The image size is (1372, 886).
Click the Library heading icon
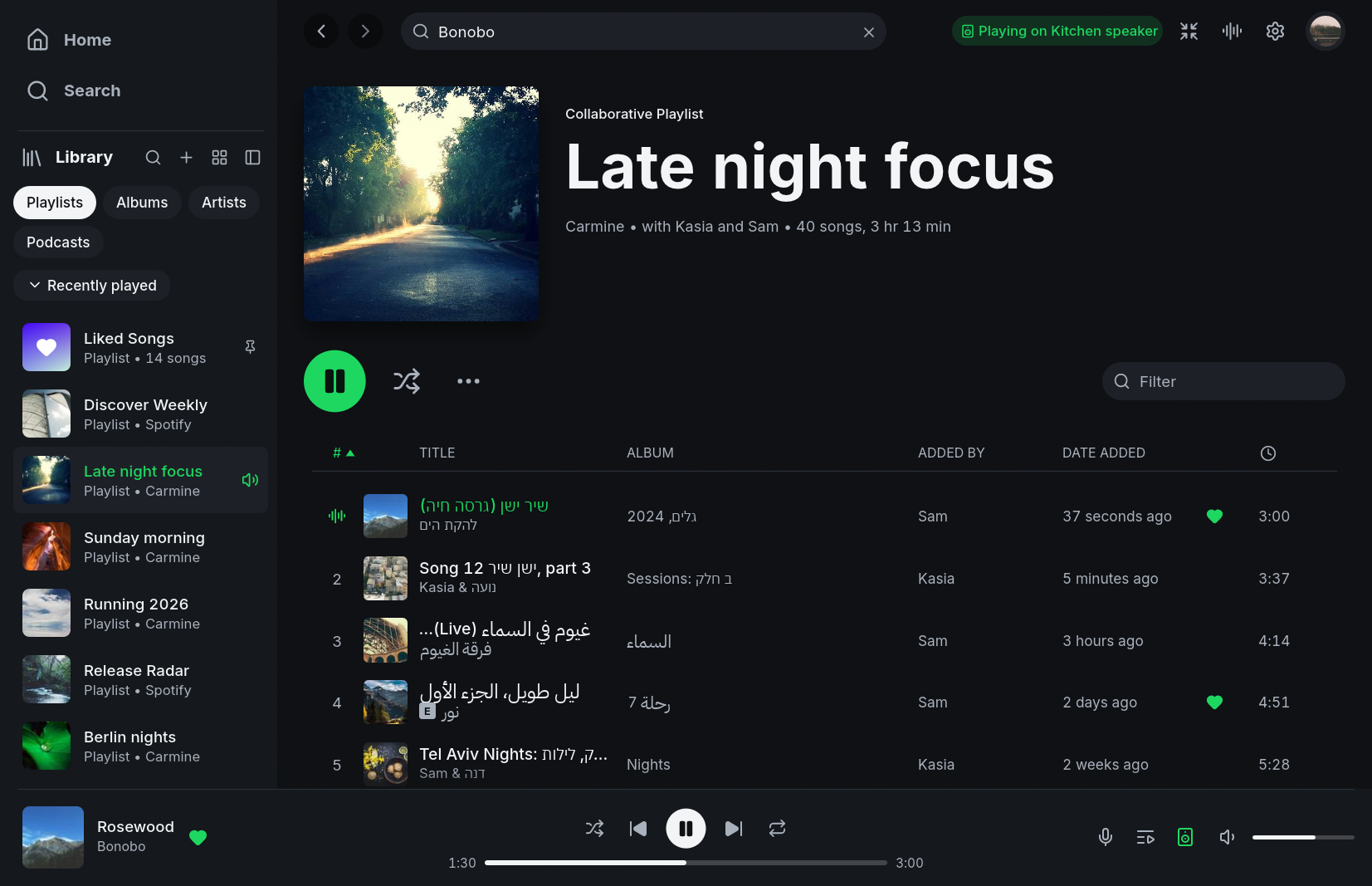click(x=32, y=158)
